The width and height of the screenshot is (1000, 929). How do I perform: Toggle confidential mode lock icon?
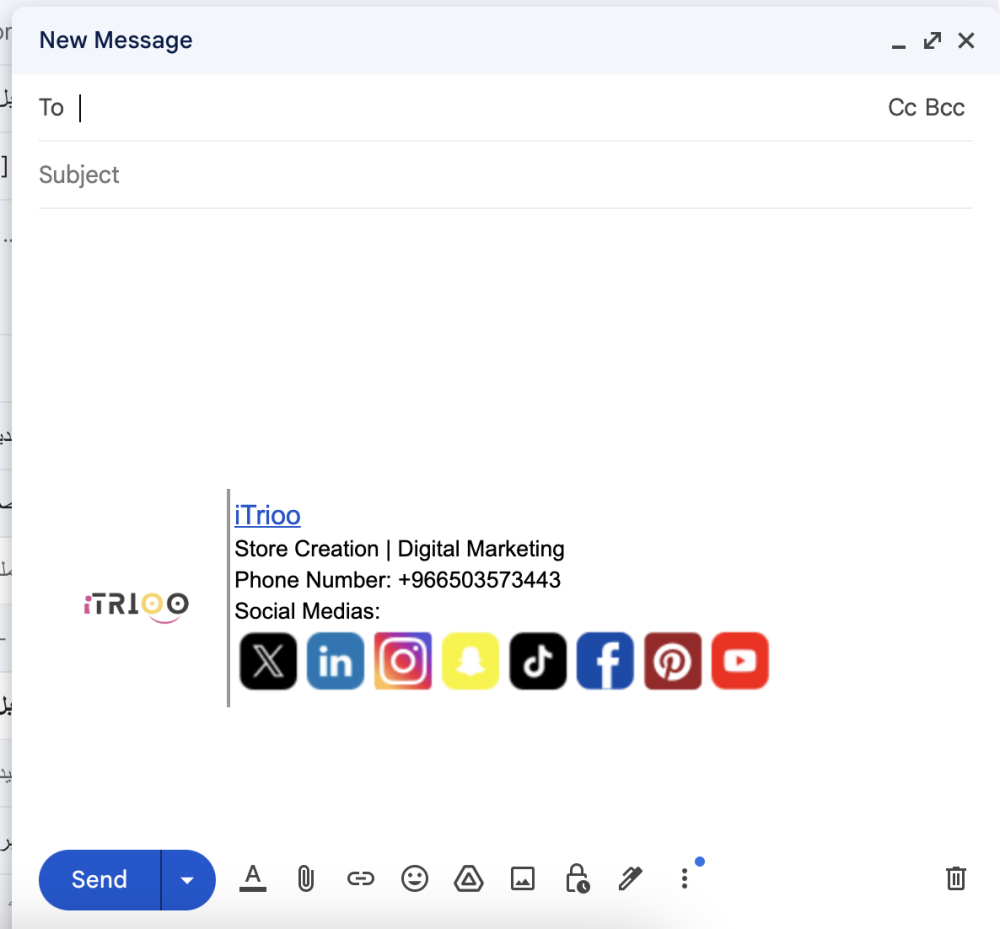(x=577, y=879)
